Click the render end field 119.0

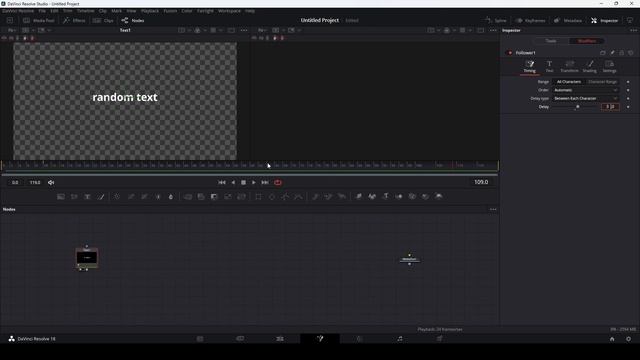click(x=35, y=182)
